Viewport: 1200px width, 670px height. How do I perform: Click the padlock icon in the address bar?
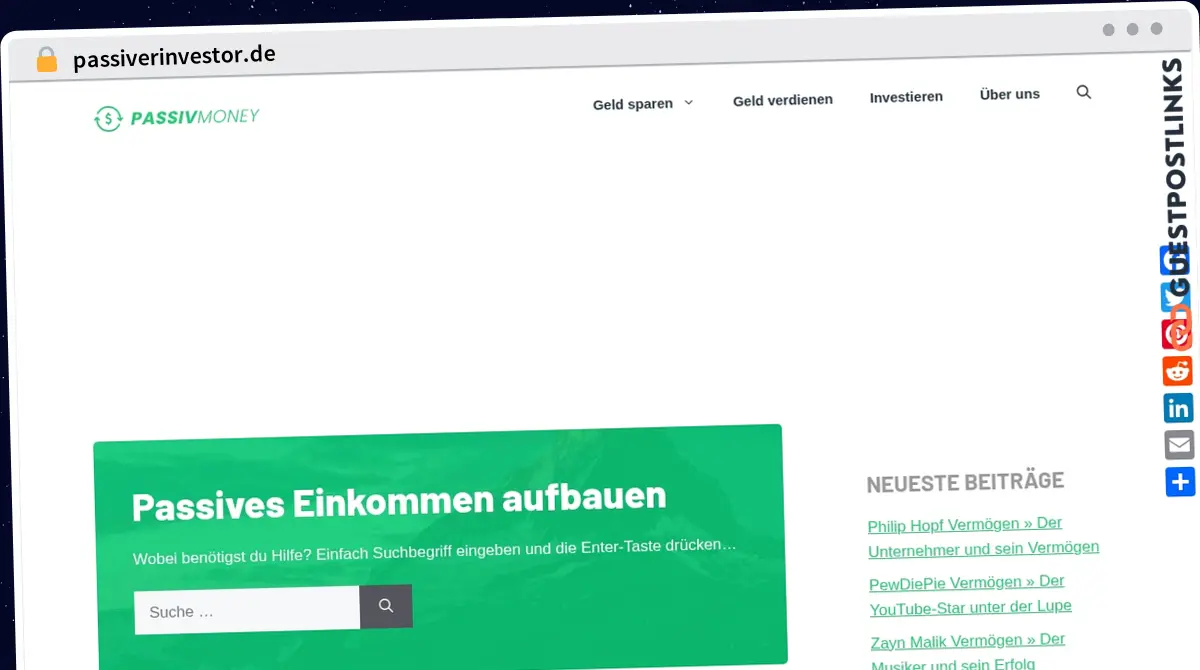(x=46, y=58)
